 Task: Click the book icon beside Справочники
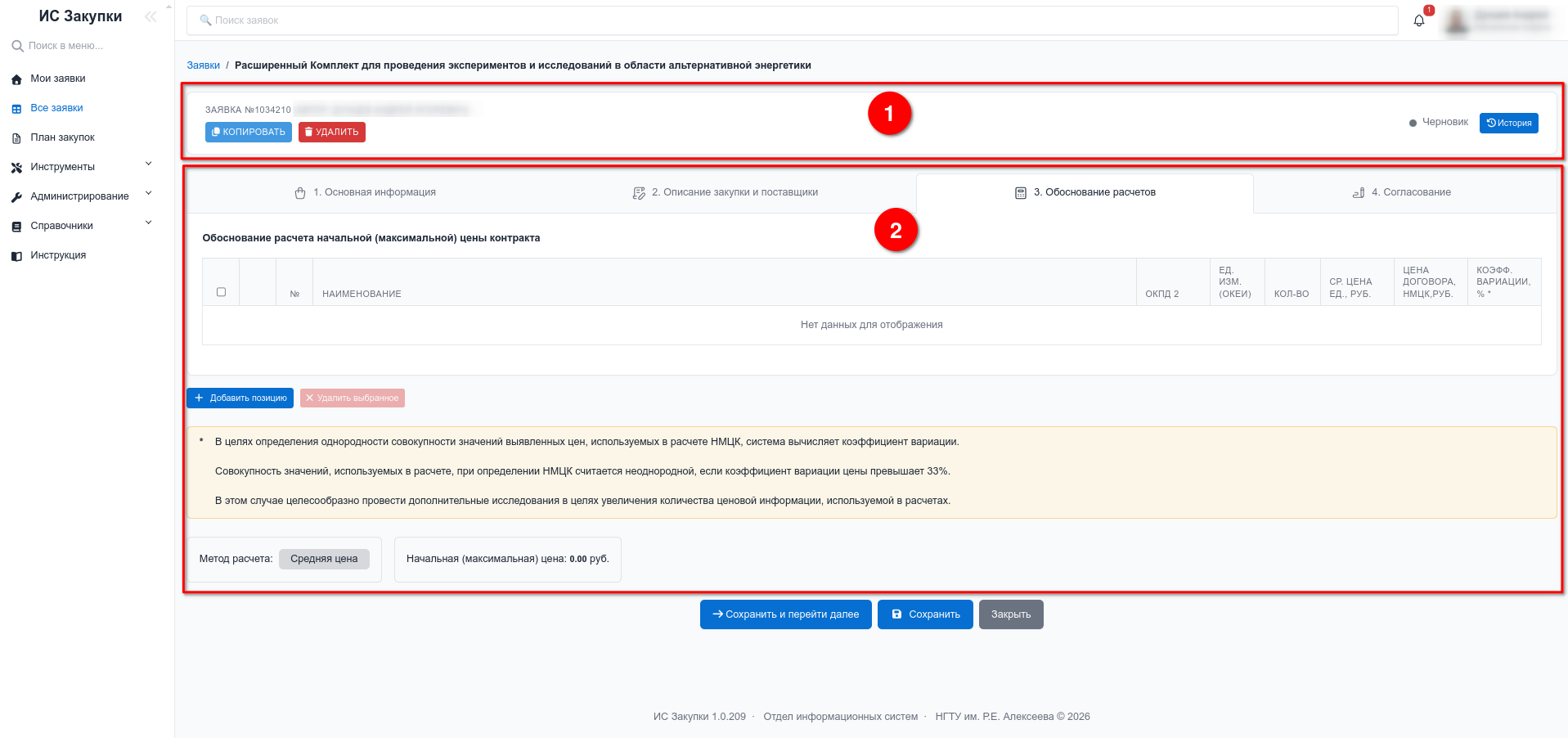tap(16, 227)
